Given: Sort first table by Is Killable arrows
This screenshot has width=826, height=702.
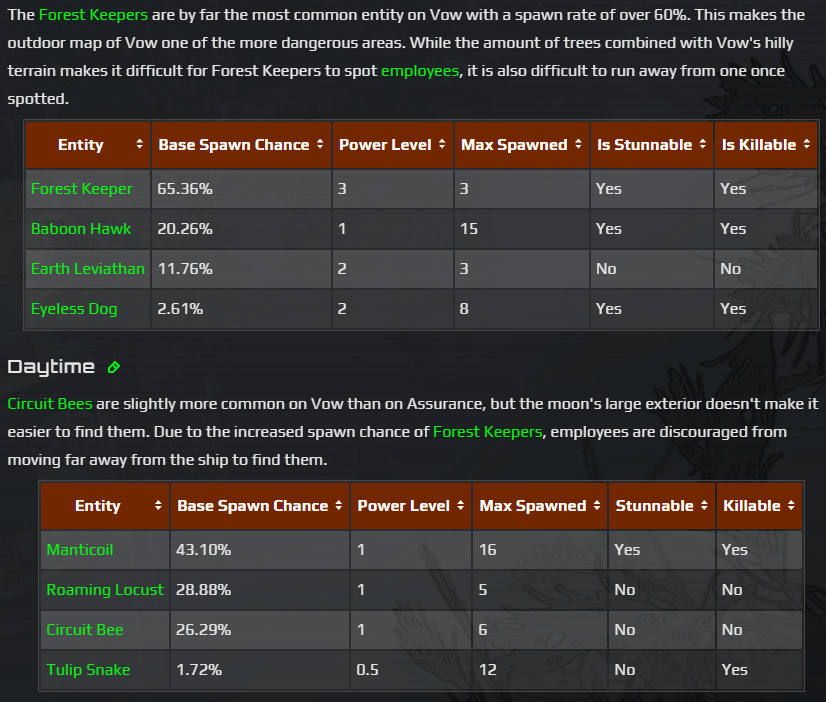Looking at the screenshot, I should pyautogui.click(x=805, y=145).
